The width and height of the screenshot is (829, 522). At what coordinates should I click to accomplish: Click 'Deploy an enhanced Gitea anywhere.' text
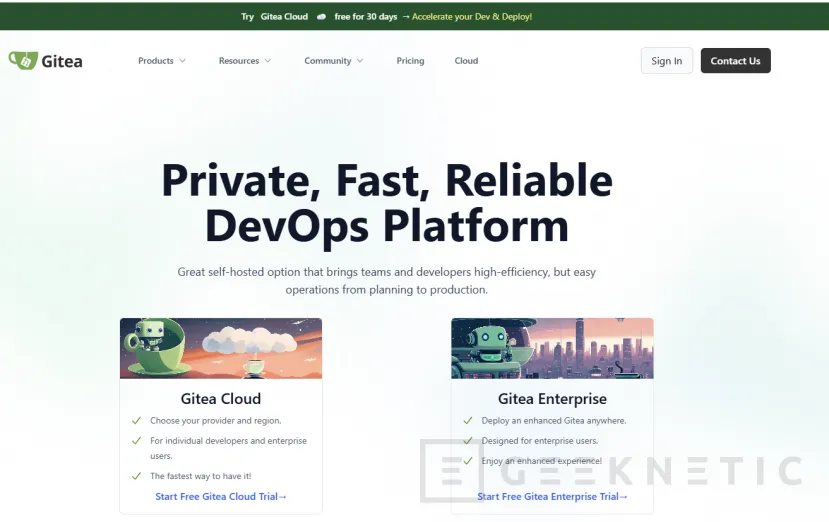pos(554,421)
